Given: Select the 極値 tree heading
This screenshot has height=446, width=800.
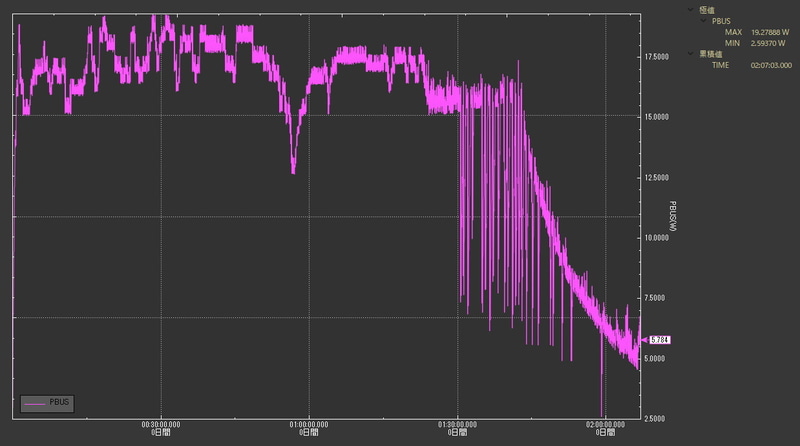Looking at the screenshot, I should click(x=707, y=10).
